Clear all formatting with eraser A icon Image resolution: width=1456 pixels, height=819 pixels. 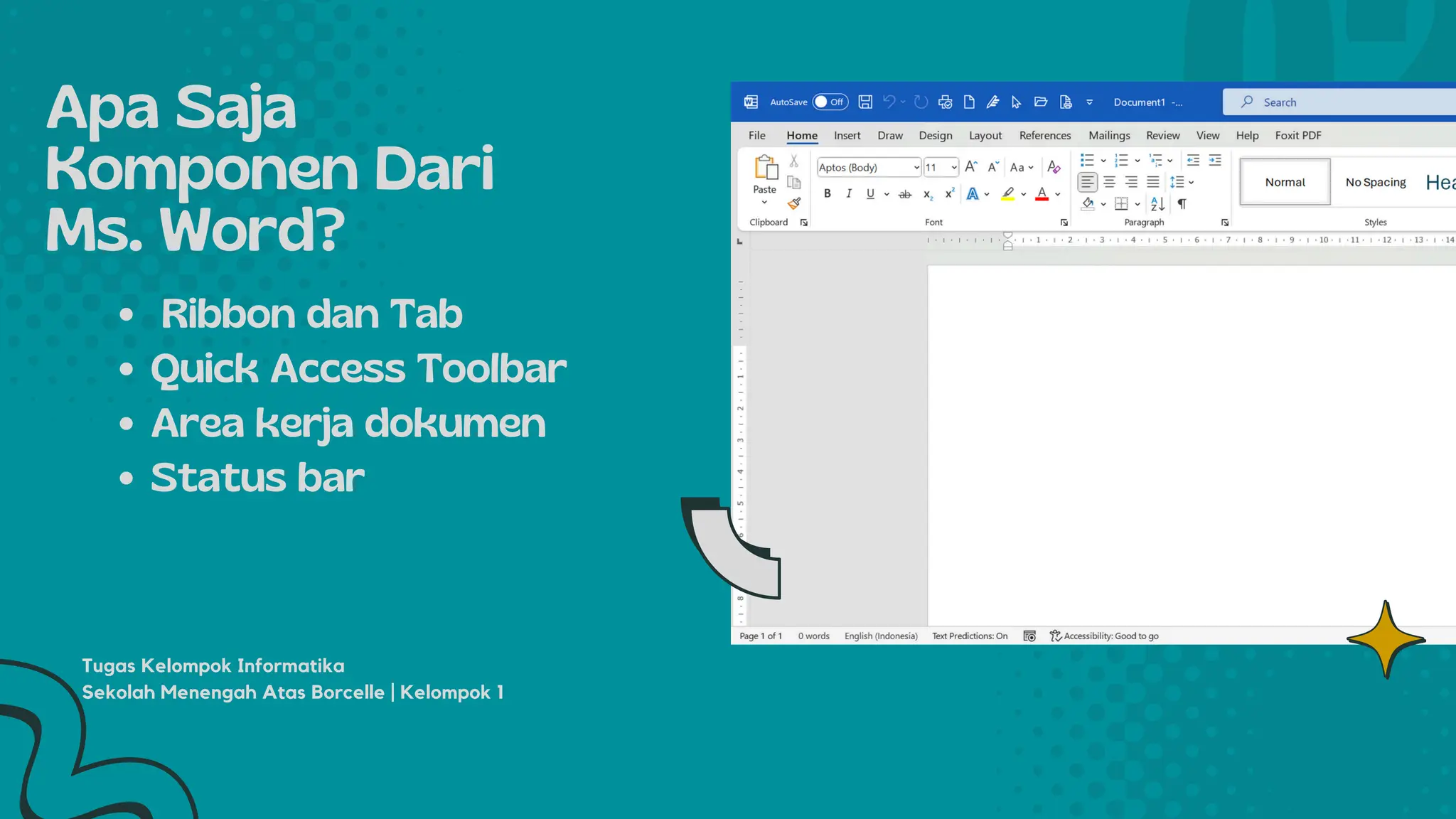[x=1054, y=167]
